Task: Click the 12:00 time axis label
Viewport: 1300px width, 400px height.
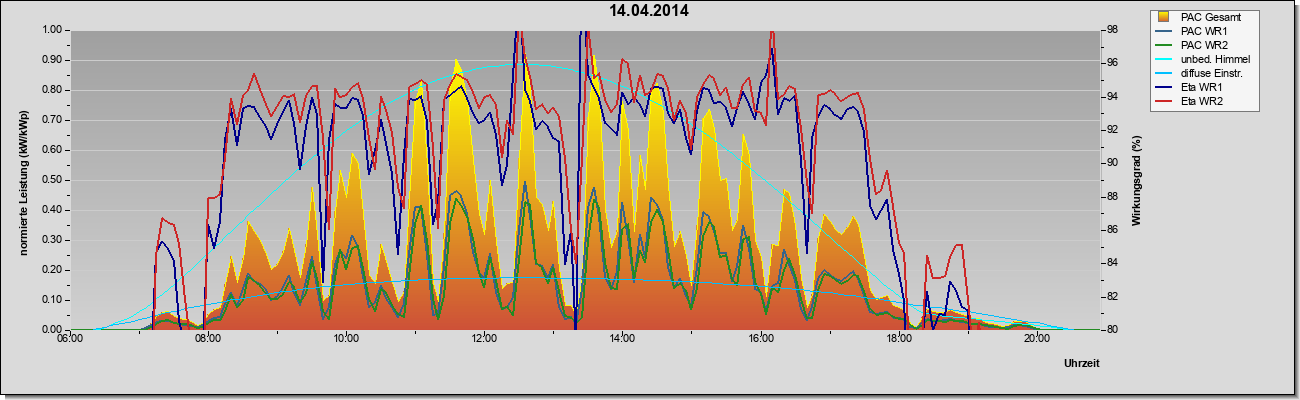Action: (x=484, y=339)
